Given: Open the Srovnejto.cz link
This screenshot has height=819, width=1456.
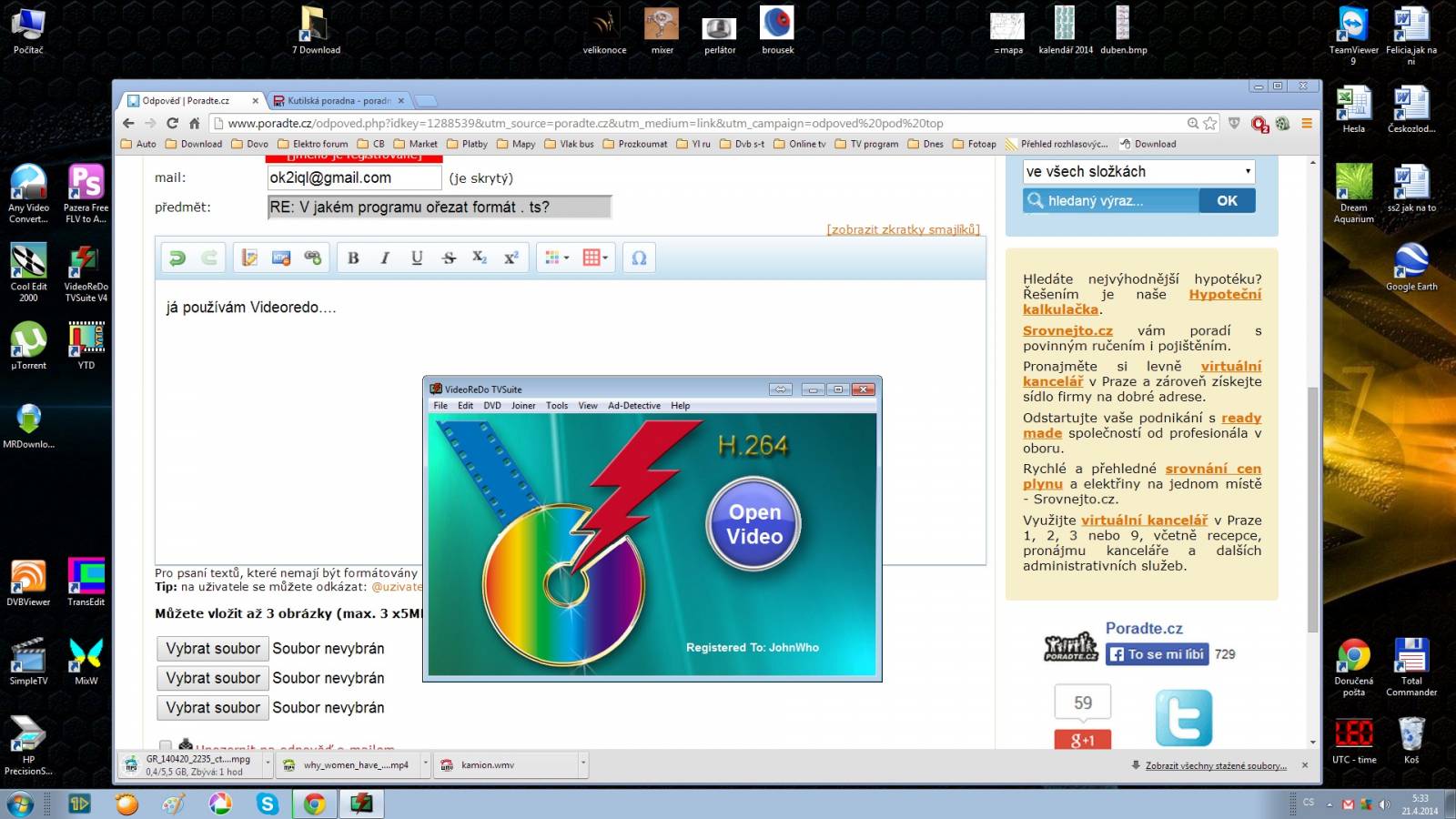Looking at the screenshot, I should tap(1067, 331).
